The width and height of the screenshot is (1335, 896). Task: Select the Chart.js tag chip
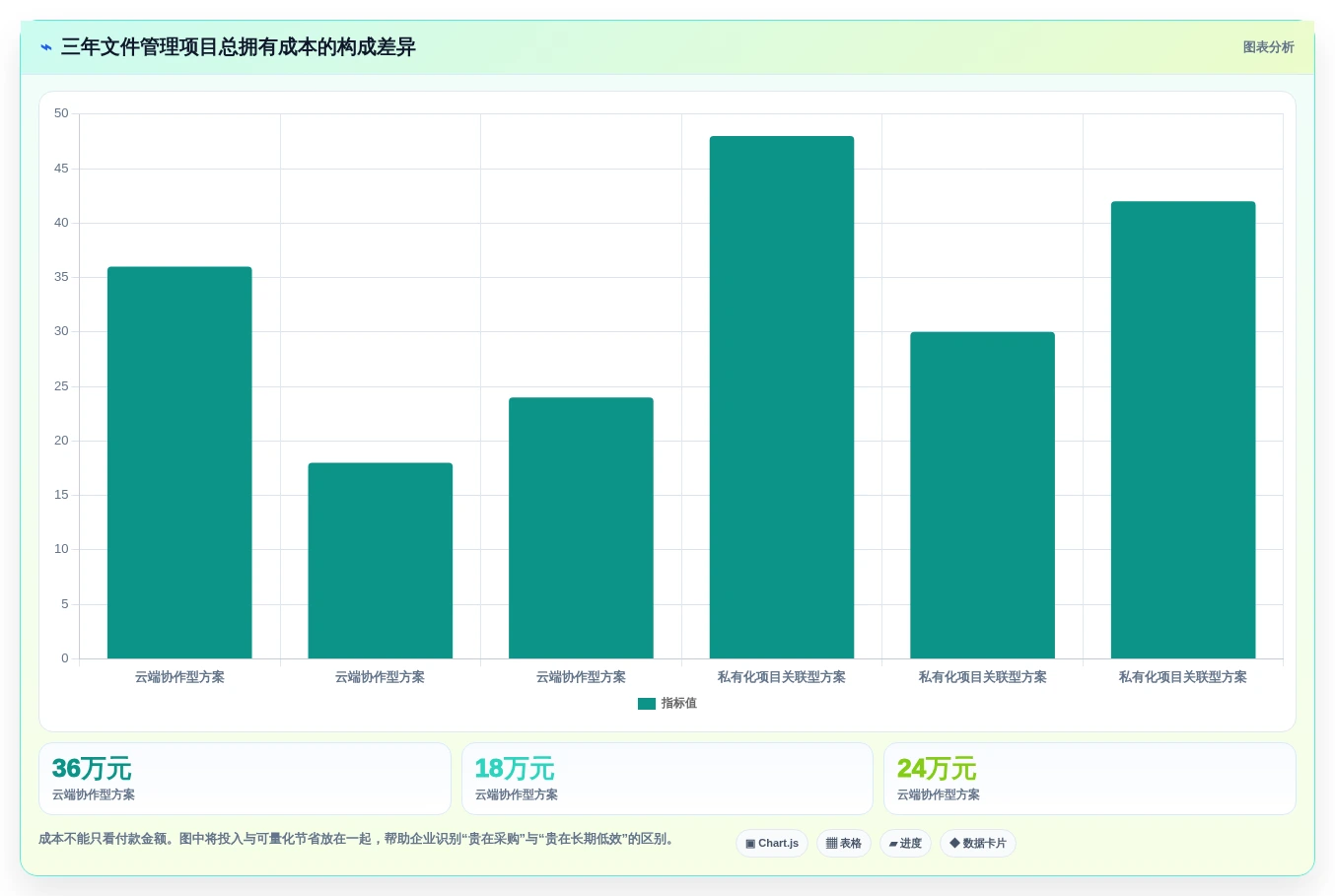pyautogui.click(x=772, y=844)
